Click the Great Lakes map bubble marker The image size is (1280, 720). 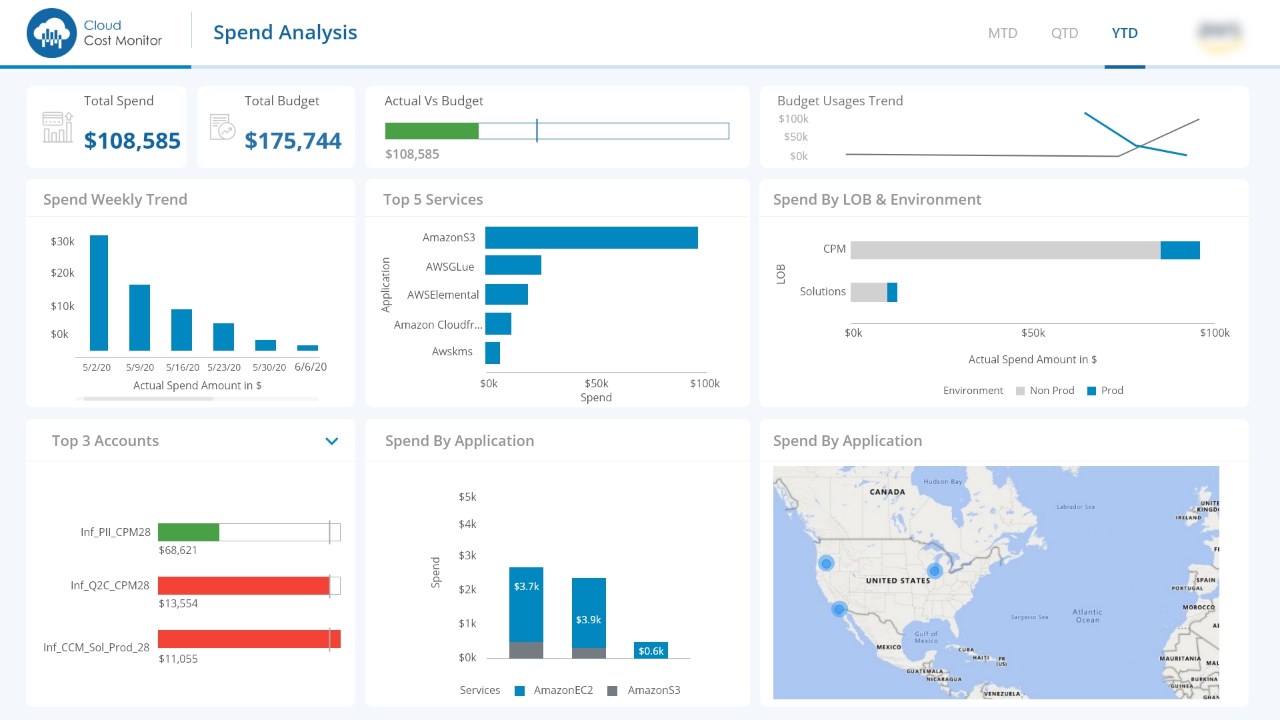click(x=934, y=571)
